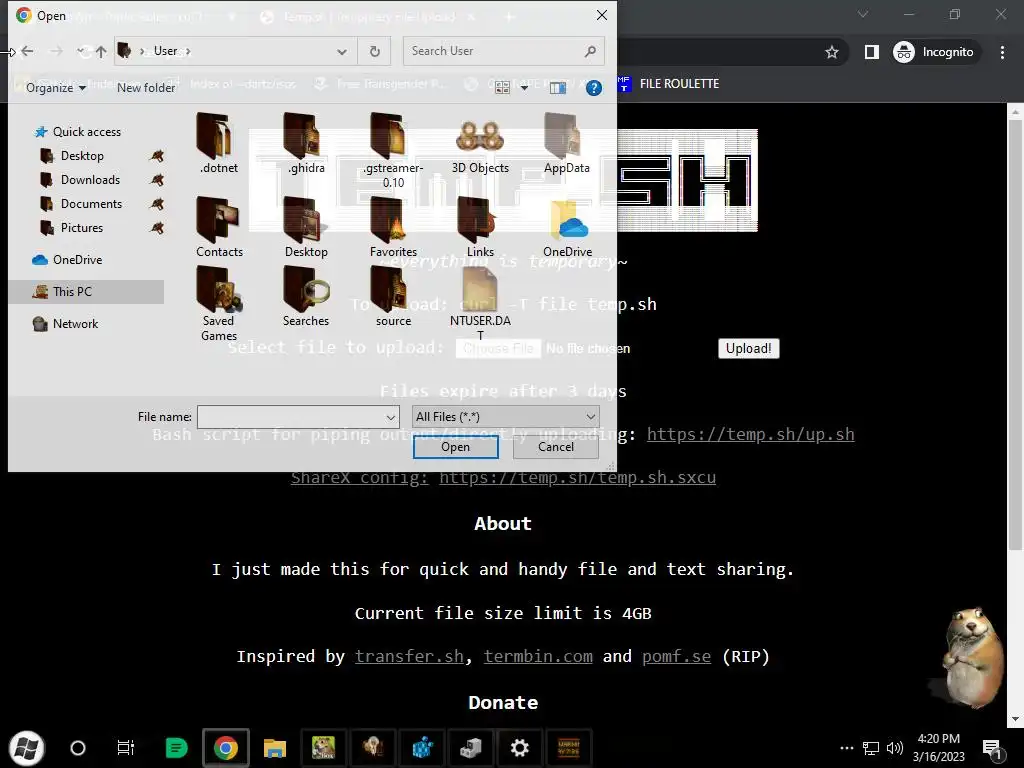Select the Saved Games folder
1024x768 pixels.
(x=219, y=304)
